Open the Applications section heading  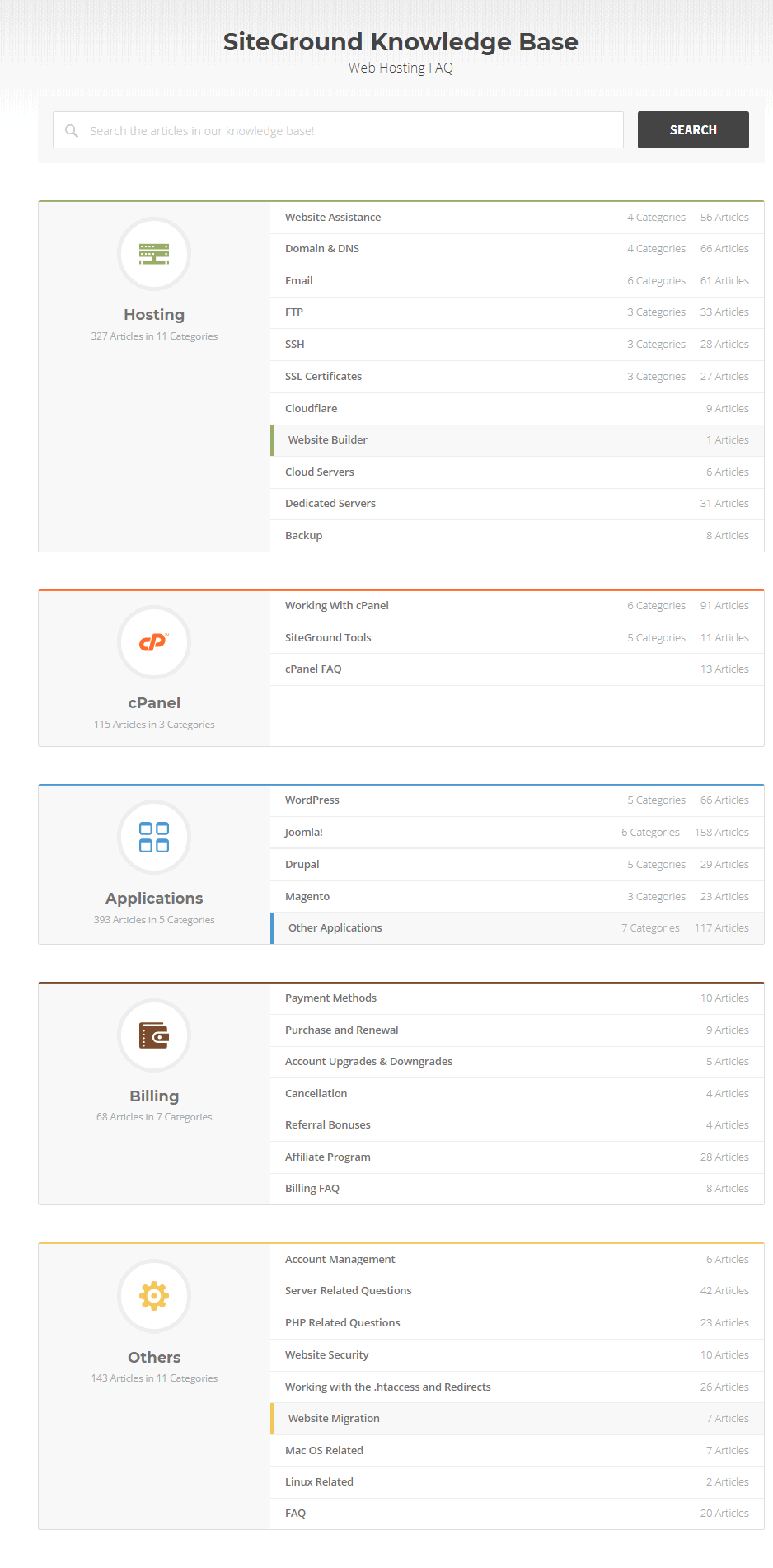pos(154,899)
